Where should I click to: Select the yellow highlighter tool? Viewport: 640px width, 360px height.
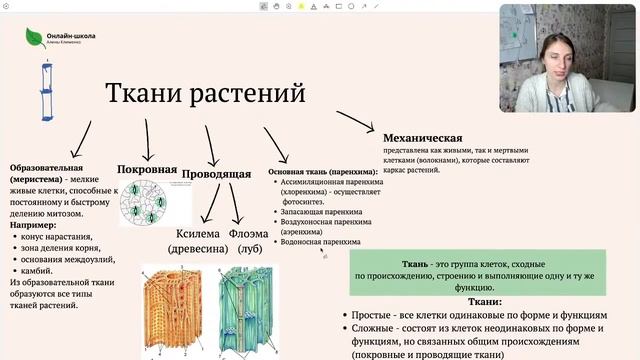point(301,6)
